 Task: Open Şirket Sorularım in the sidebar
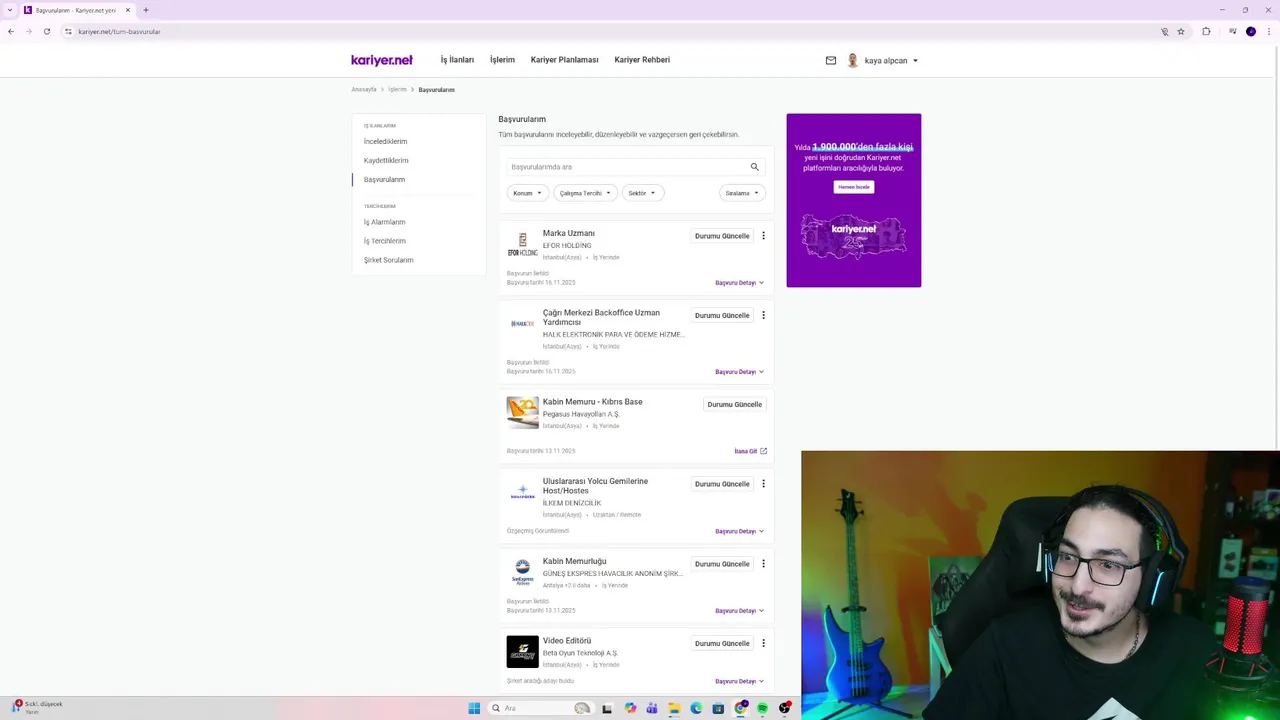click(388, 260)
